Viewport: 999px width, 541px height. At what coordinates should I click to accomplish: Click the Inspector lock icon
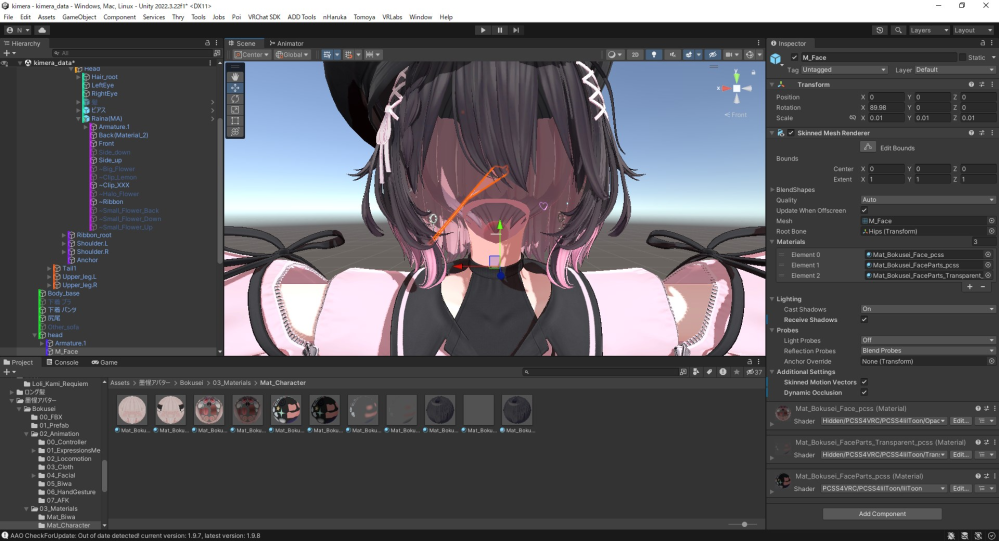[x=982, y=43]
